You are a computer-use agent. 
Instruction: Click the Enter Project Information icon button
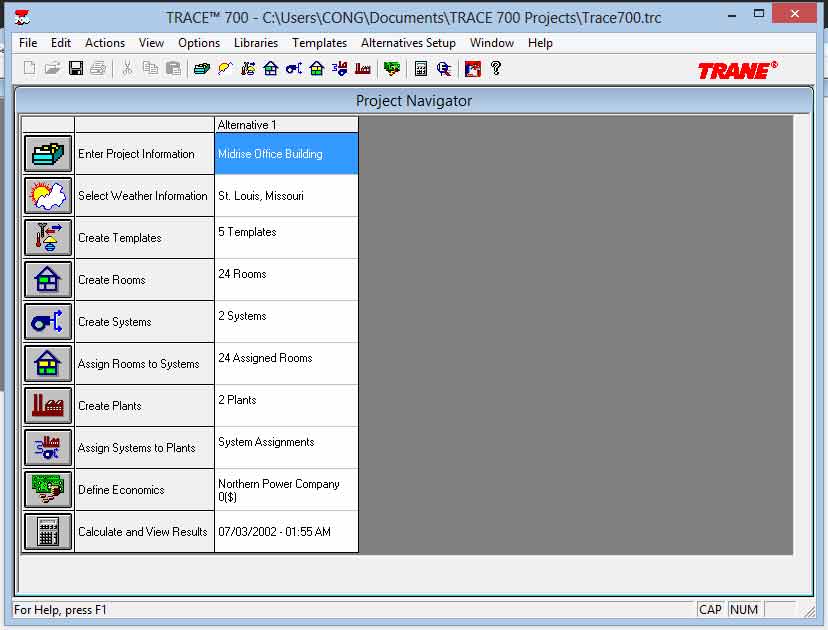click(47, 154)
